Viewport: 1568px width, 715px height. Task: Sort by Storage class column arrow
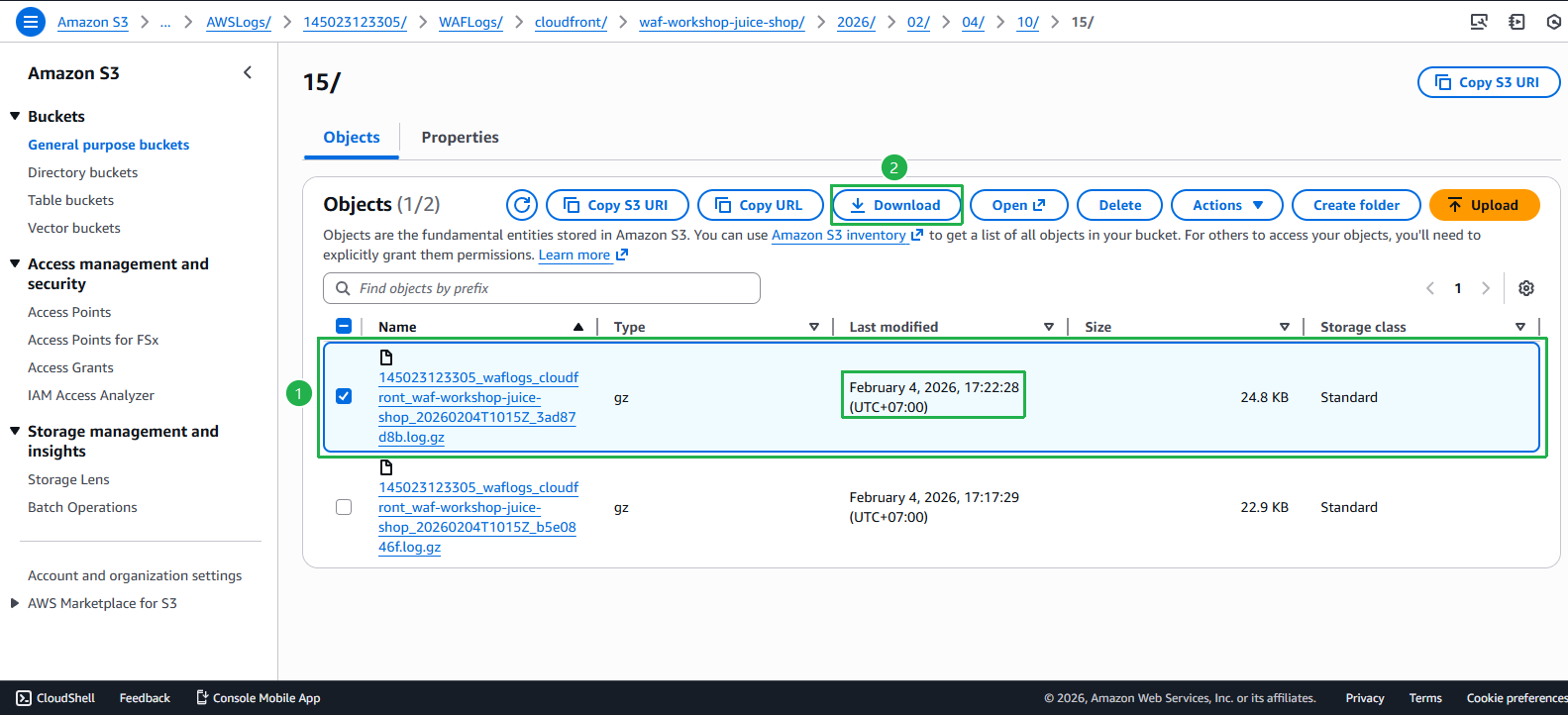1520,327
